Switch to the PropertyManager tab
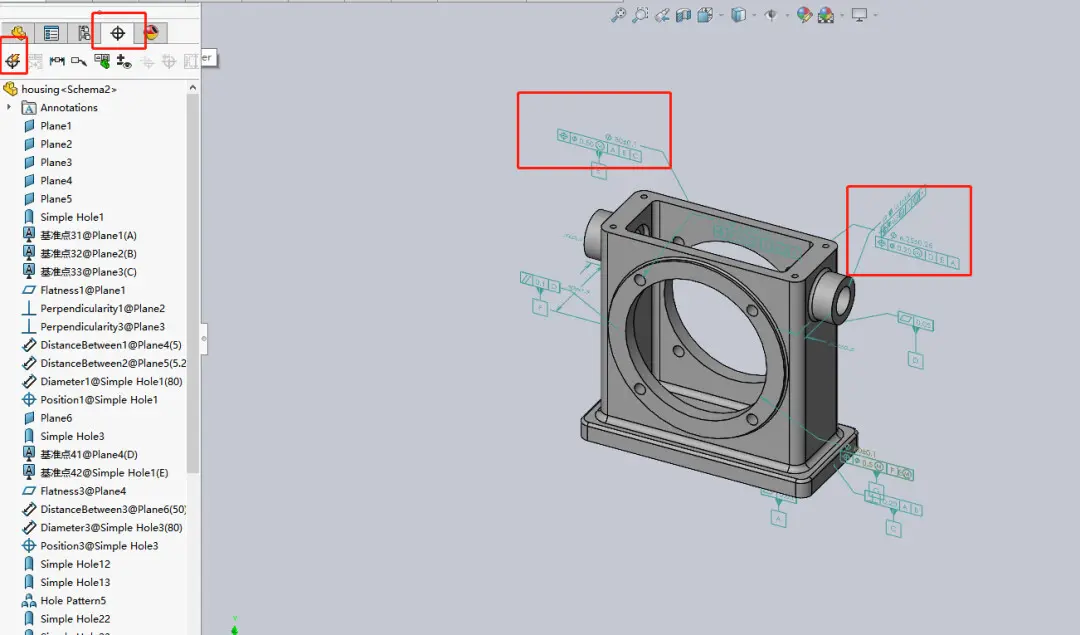The image size is (1080, 635). coord(51,33)
